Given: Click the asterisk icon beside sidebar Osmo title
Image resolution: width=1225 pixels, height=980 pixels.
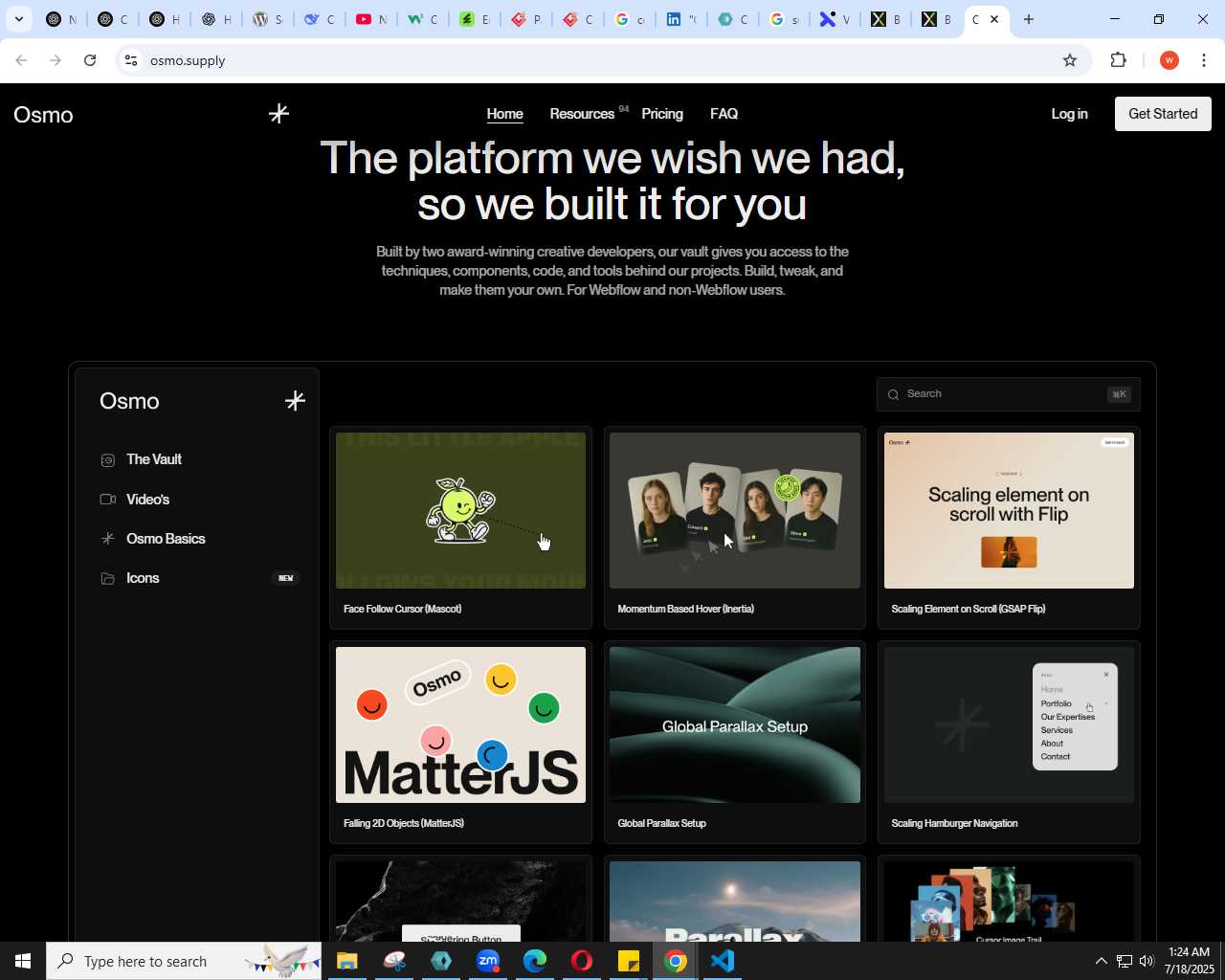Looking at the screenshot, I should pyautogui.click(x=295, y=401).
